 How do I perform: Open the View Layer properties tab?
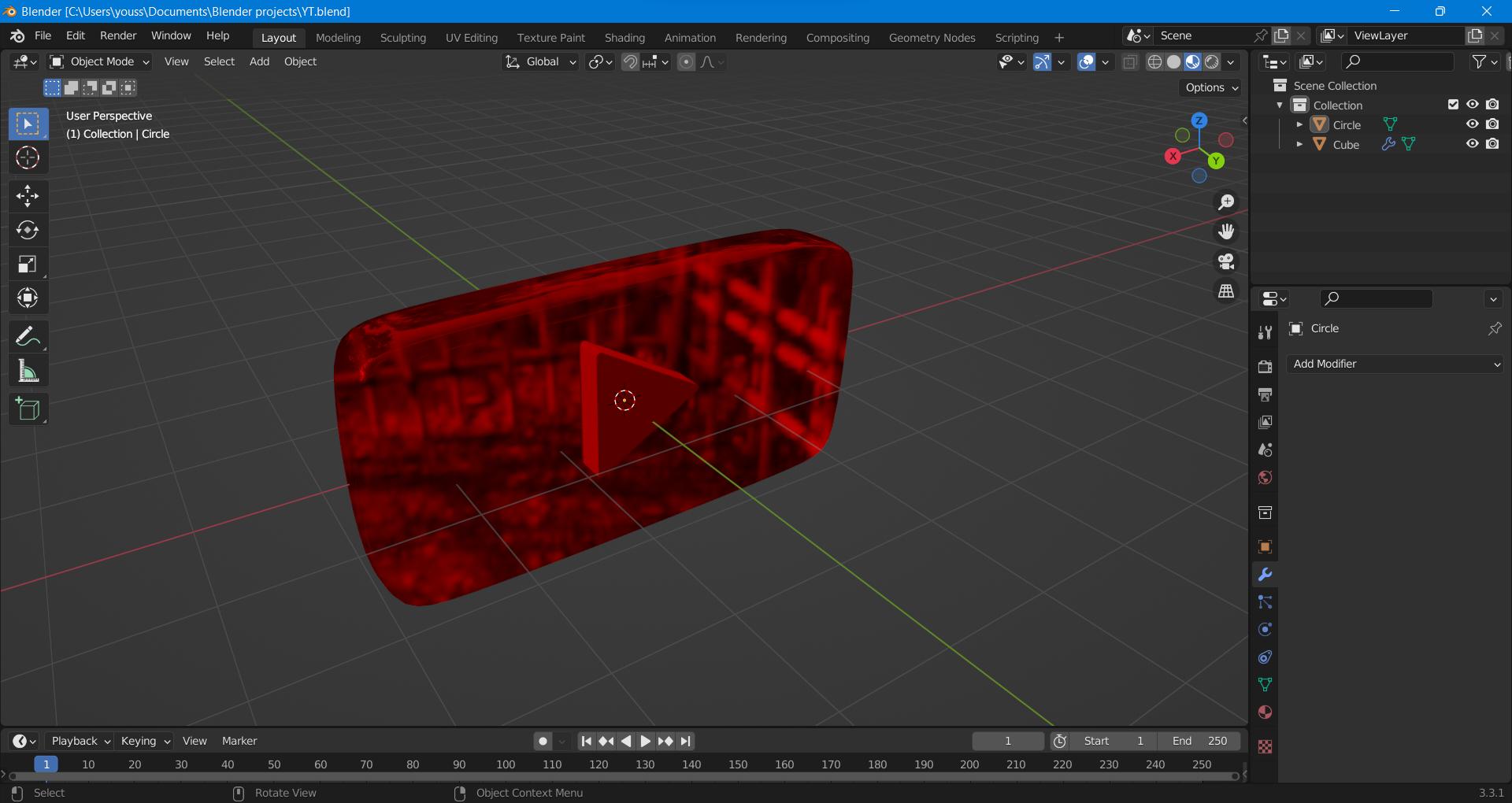coord(1265,423)
